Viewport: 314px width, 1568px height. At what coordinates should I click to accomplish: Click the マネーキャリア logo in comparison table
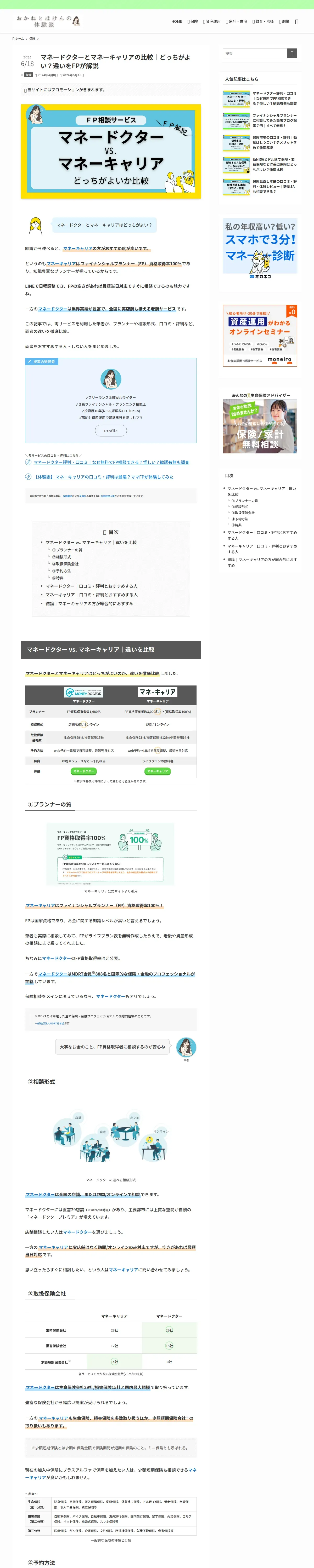[157, 692]
